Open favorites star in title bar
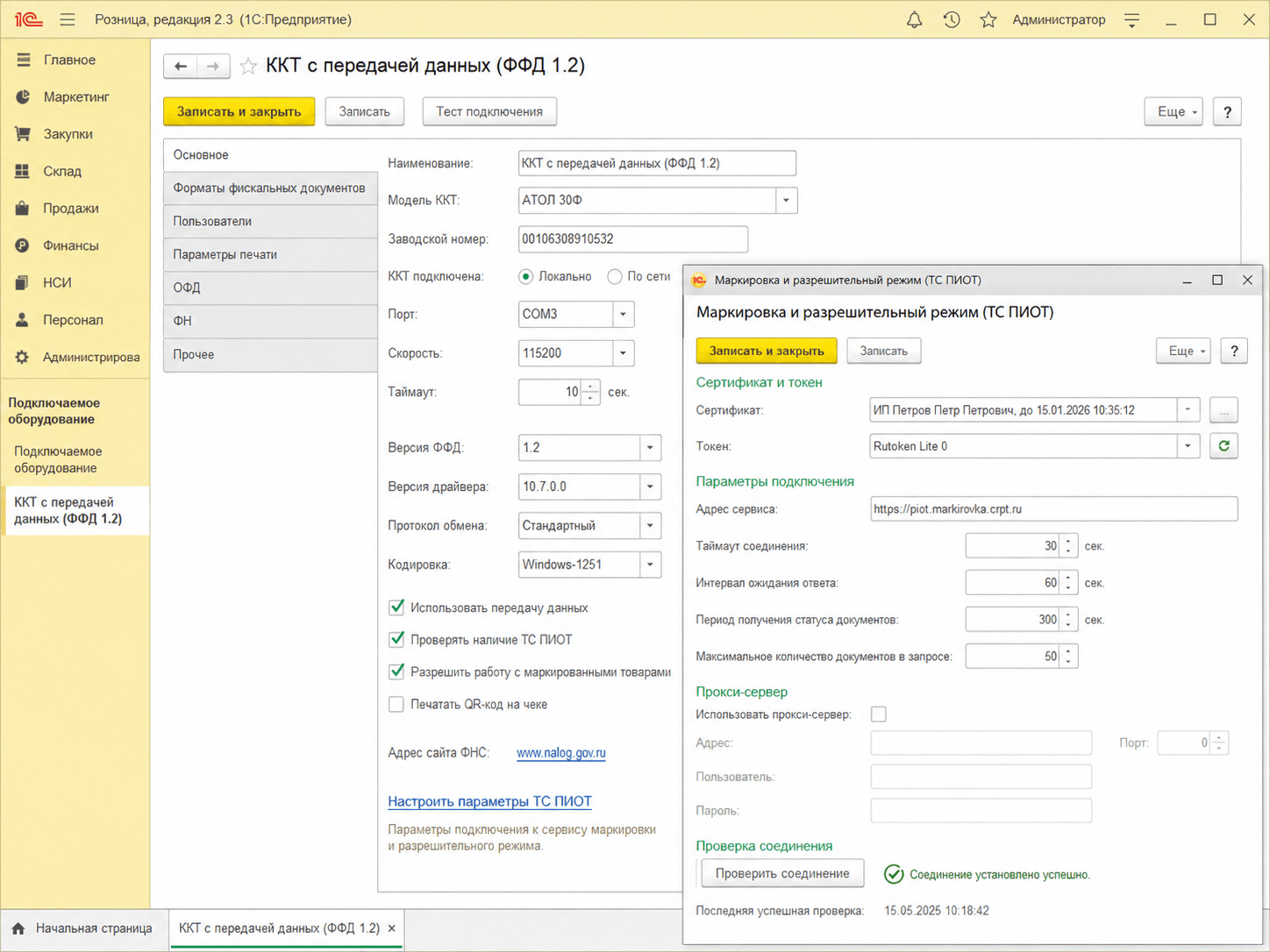 click(x=988, y=19)
